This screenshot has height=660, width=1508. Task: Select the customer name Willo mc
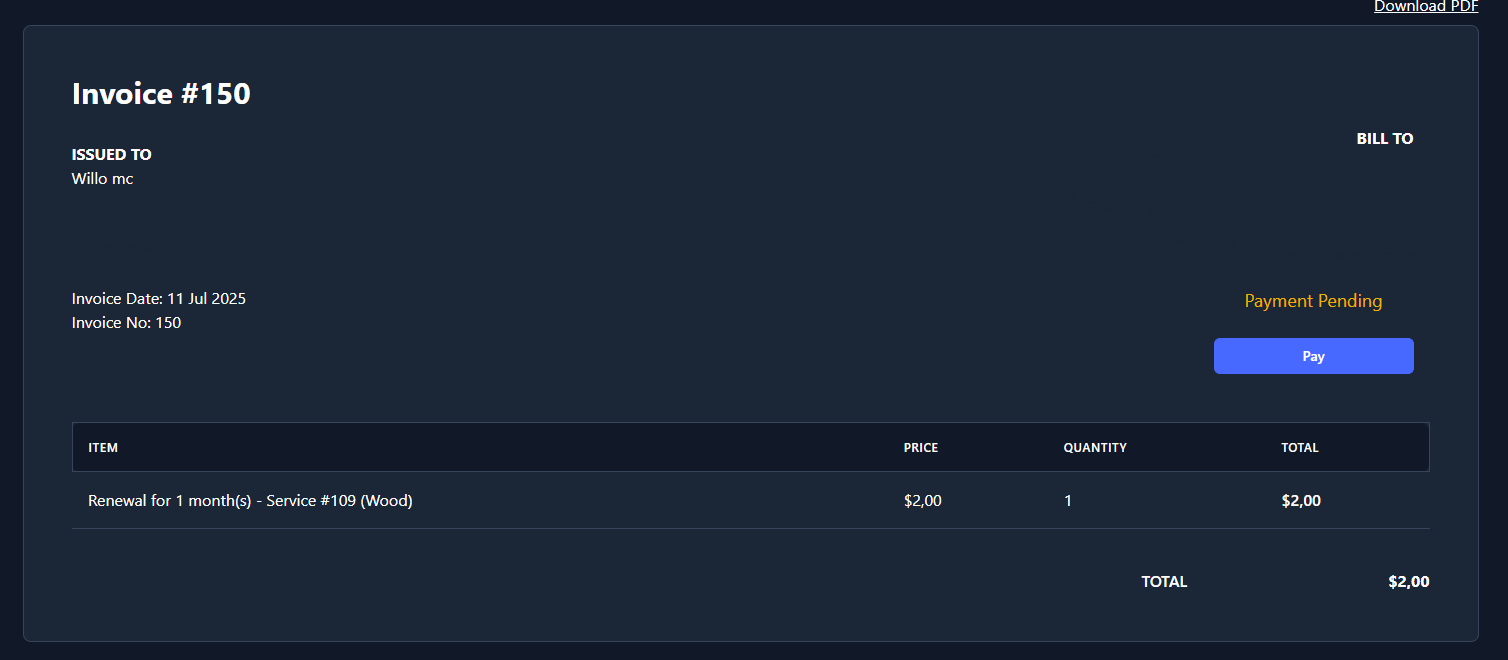click(x=102, y=179)
